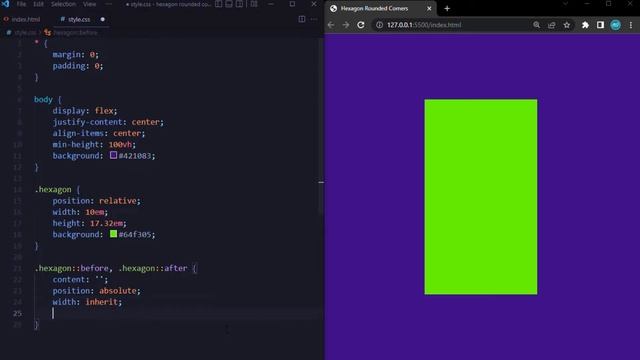
Task: Click the VS Code logo icon
Action: click(5, 4)
